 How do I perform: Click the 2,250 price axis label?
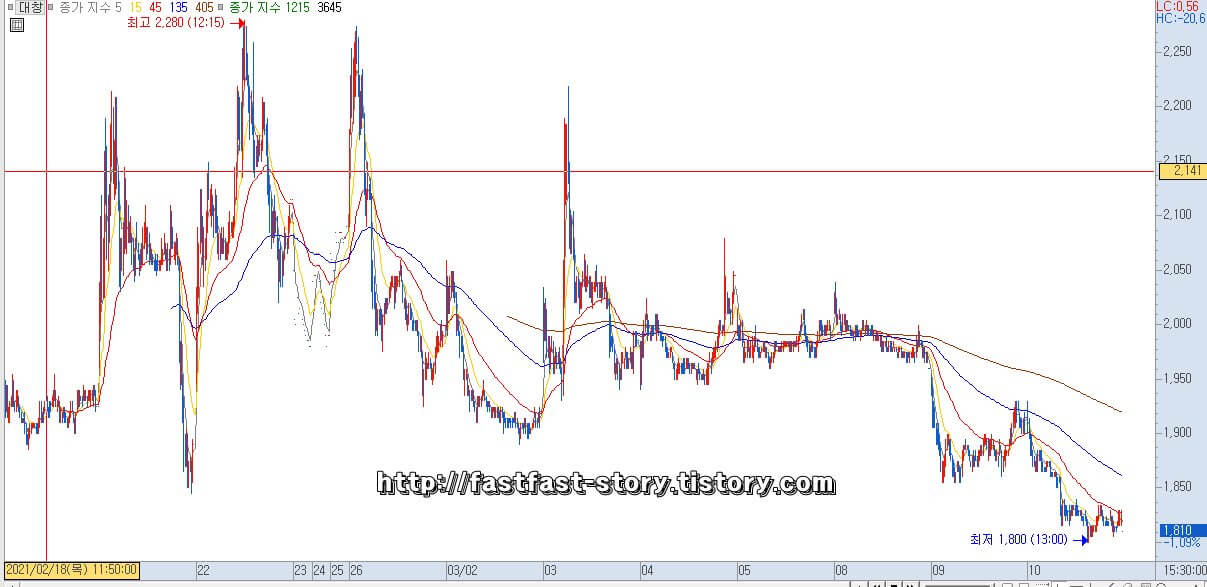tap(1179, 51)
